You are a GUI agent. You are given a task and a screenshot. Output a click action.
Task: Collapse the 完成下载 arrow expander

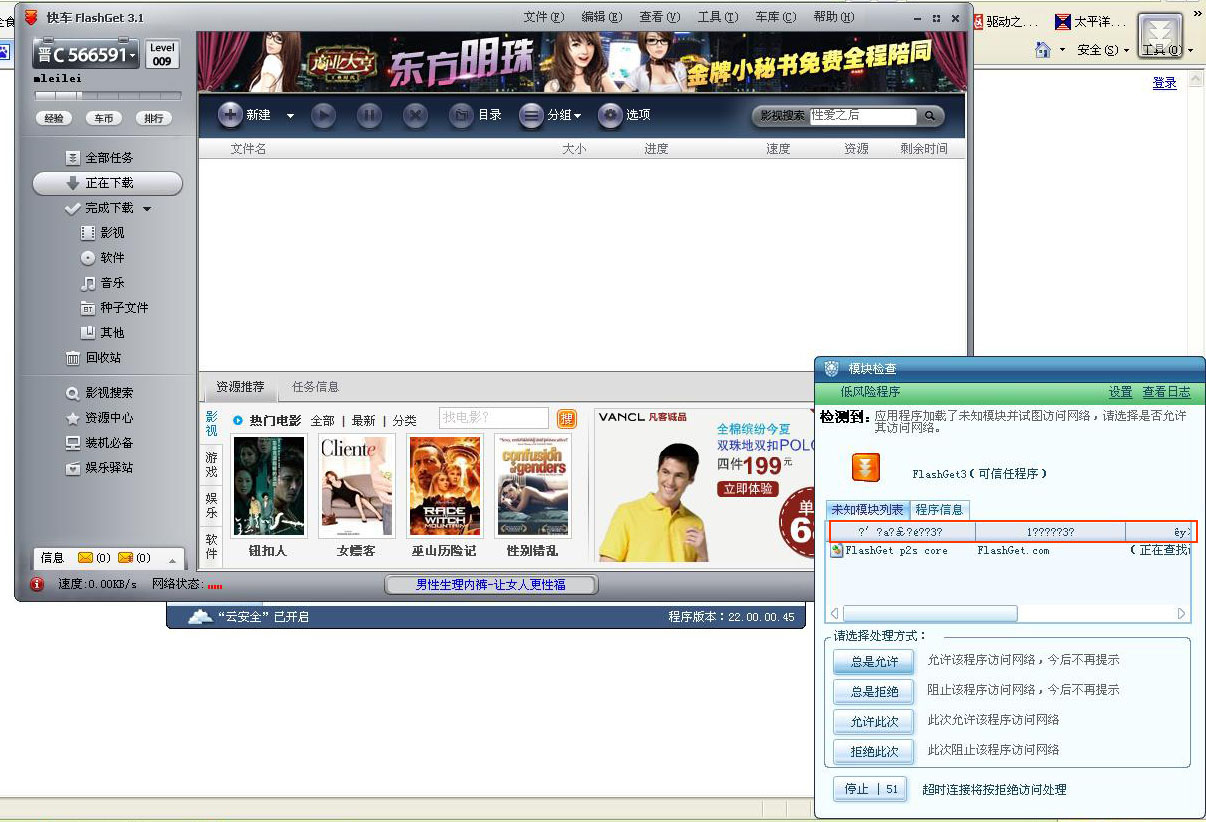(147, 209)
